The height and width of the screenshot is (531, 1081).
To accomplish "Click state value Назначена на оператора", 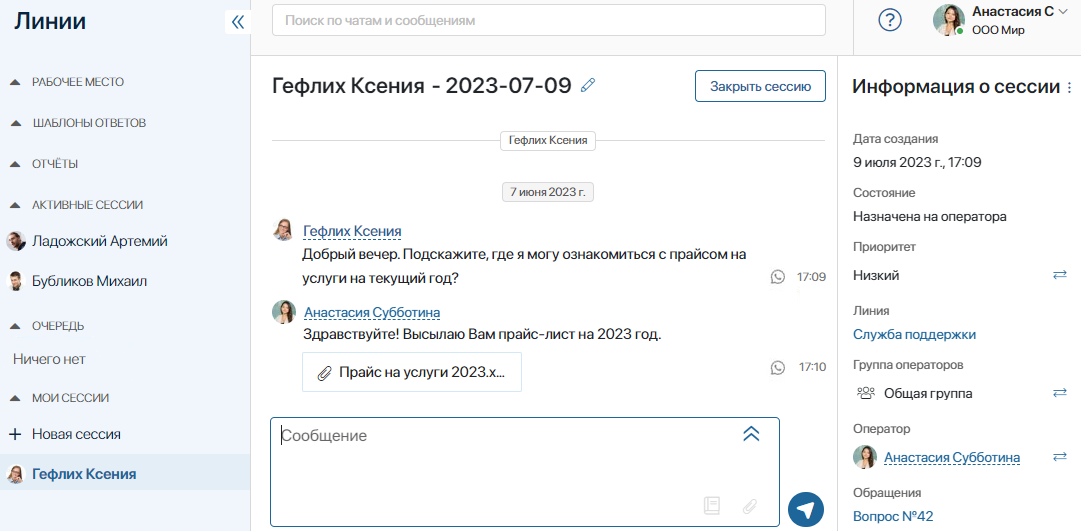I will [929, 217].
